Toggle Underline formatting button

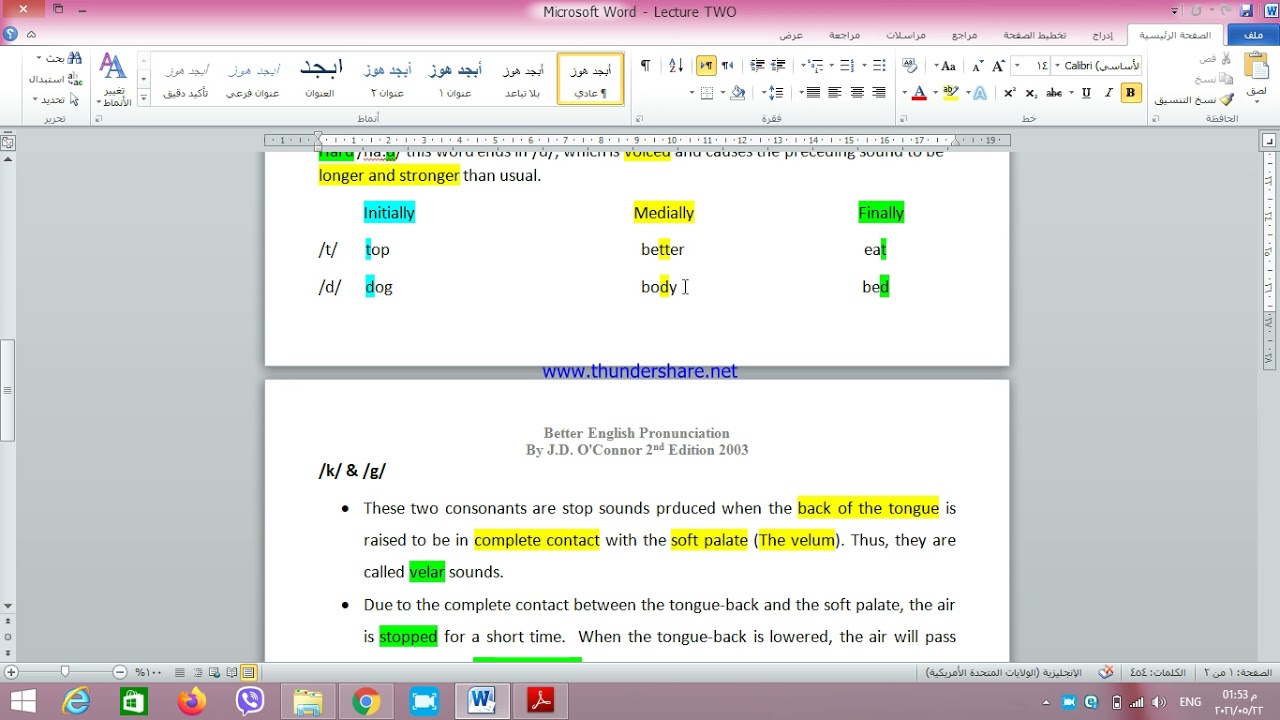[1086, 93]
